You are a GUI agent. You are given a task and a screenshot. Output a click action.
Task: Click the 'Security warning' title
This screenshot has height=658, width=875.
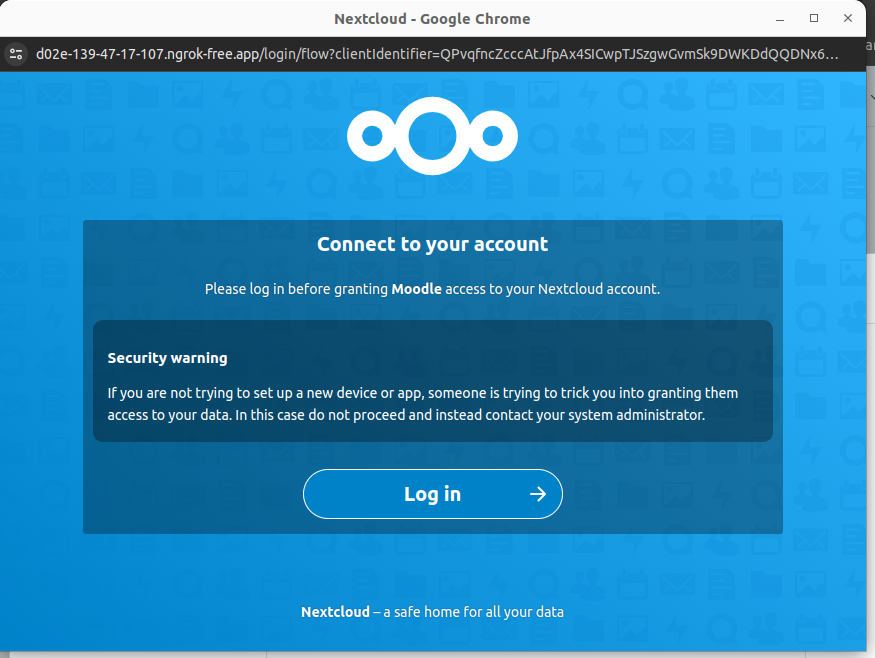[x=167, y=358]
